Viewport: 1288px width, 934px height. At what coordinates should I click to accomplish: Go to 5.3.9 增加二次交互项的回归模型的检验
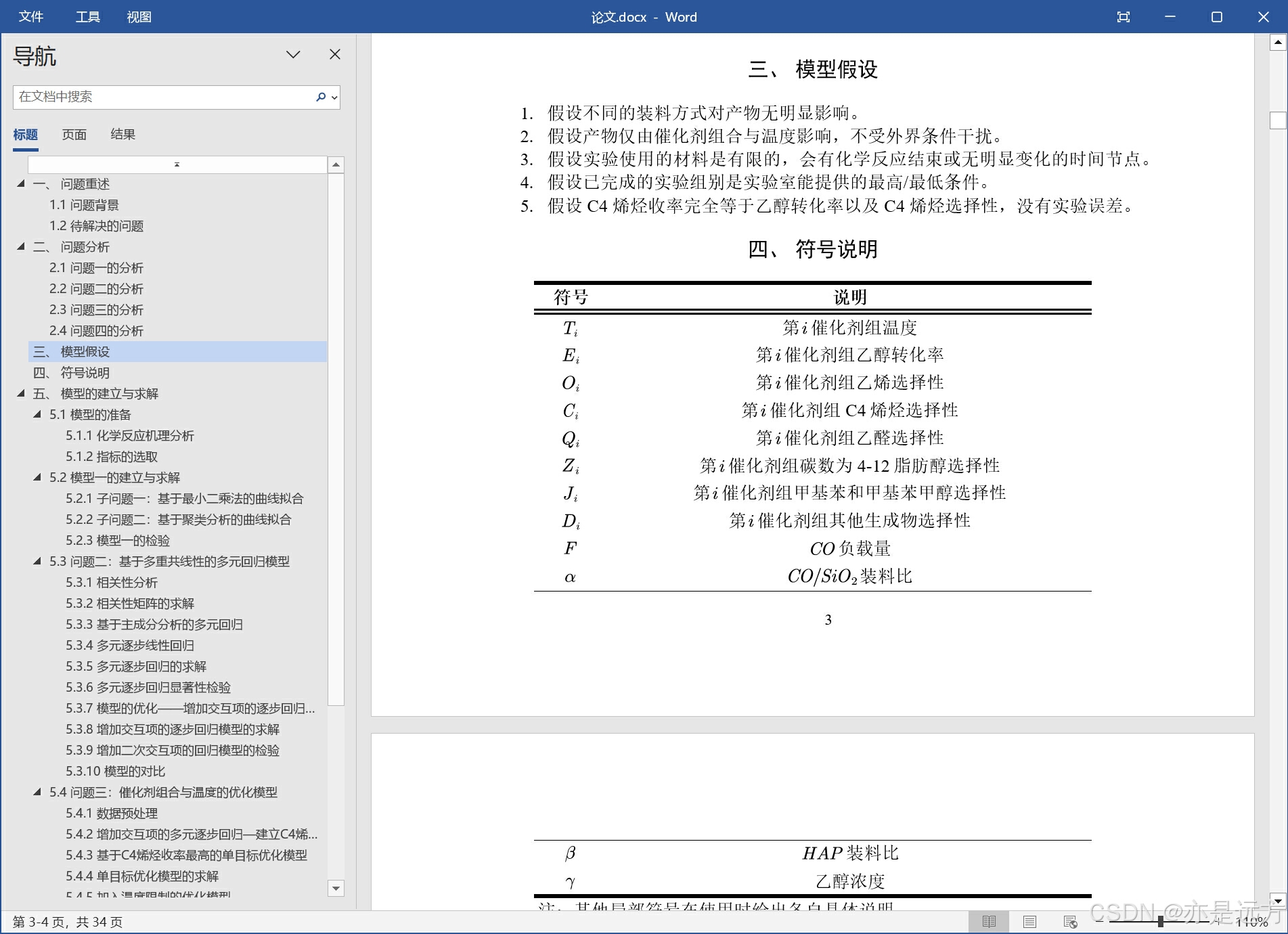[173, 751]
